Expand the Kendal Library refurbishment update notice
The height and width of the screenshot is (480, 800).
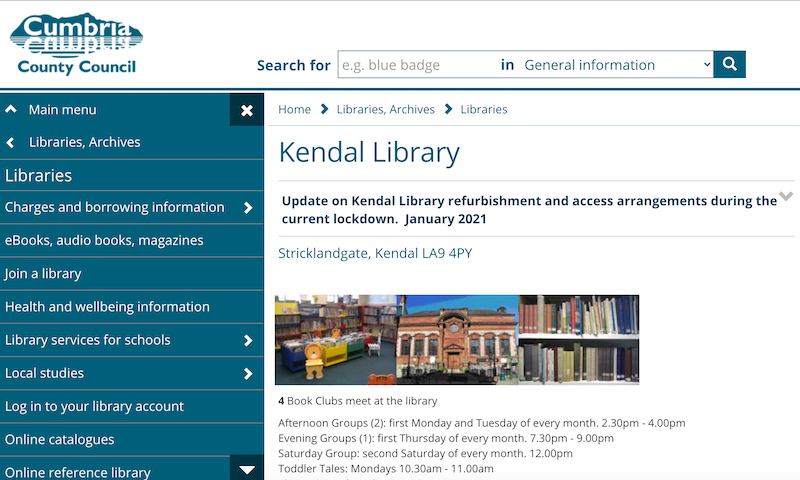[785, 197]
